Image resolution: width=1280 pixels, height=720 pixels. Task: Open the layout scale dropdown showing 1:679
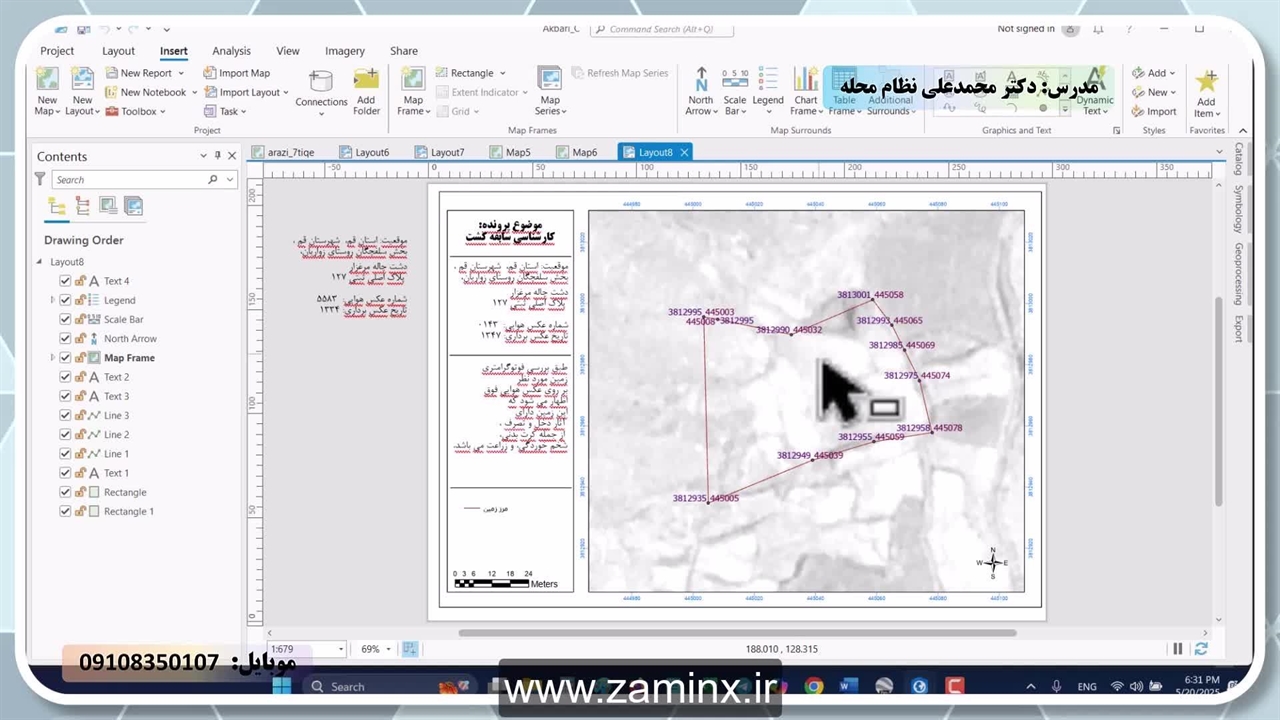341,649
